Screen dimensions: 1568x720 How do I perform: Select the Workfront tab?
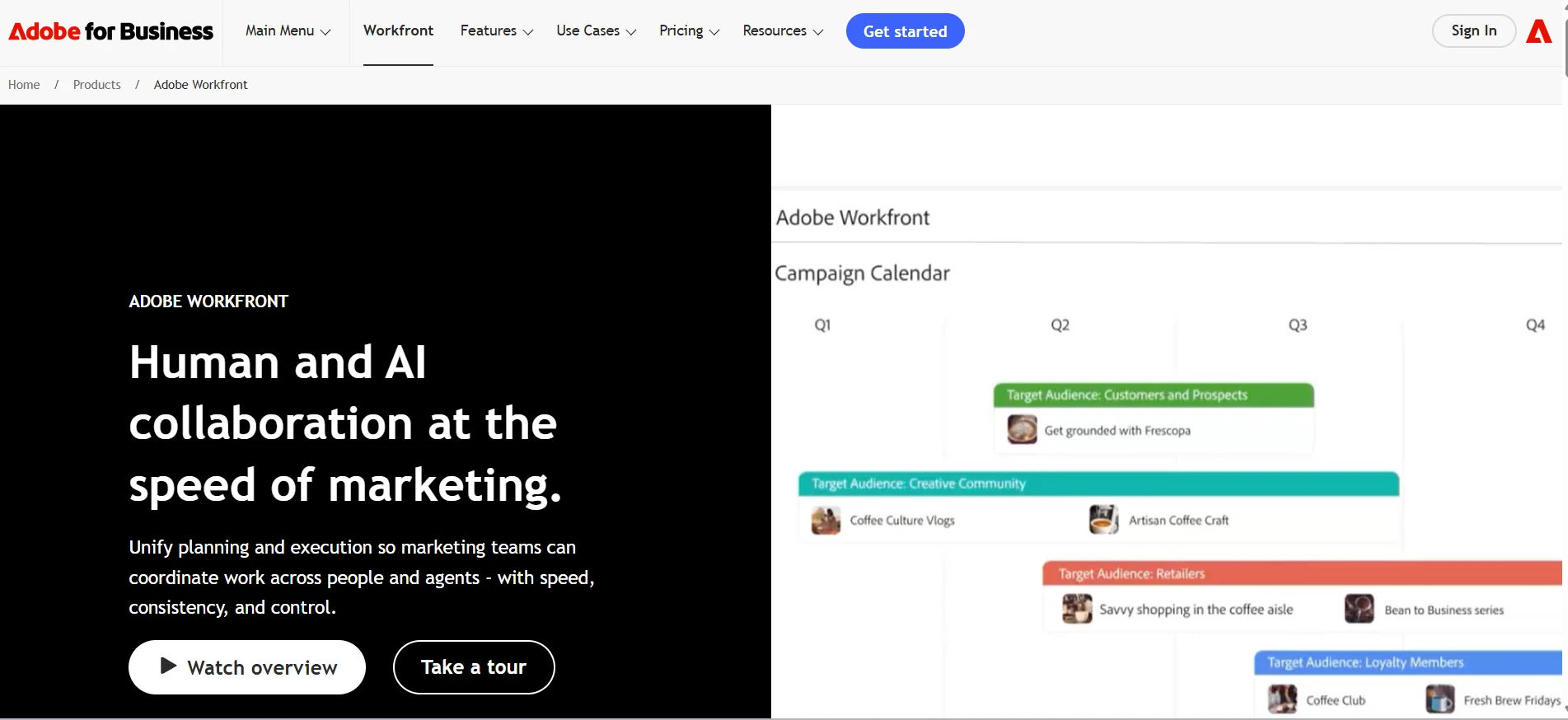(398, 31)
